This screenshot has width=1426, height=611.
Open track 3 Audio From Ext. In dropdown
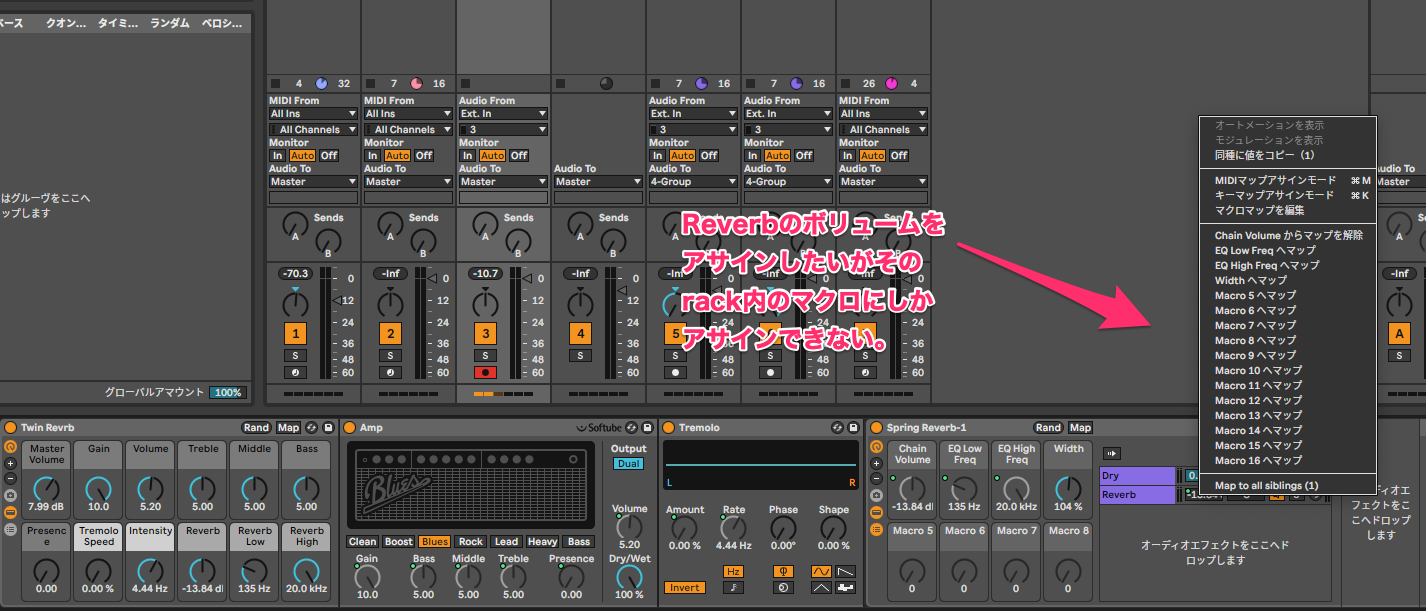click(x=503, y=114)
